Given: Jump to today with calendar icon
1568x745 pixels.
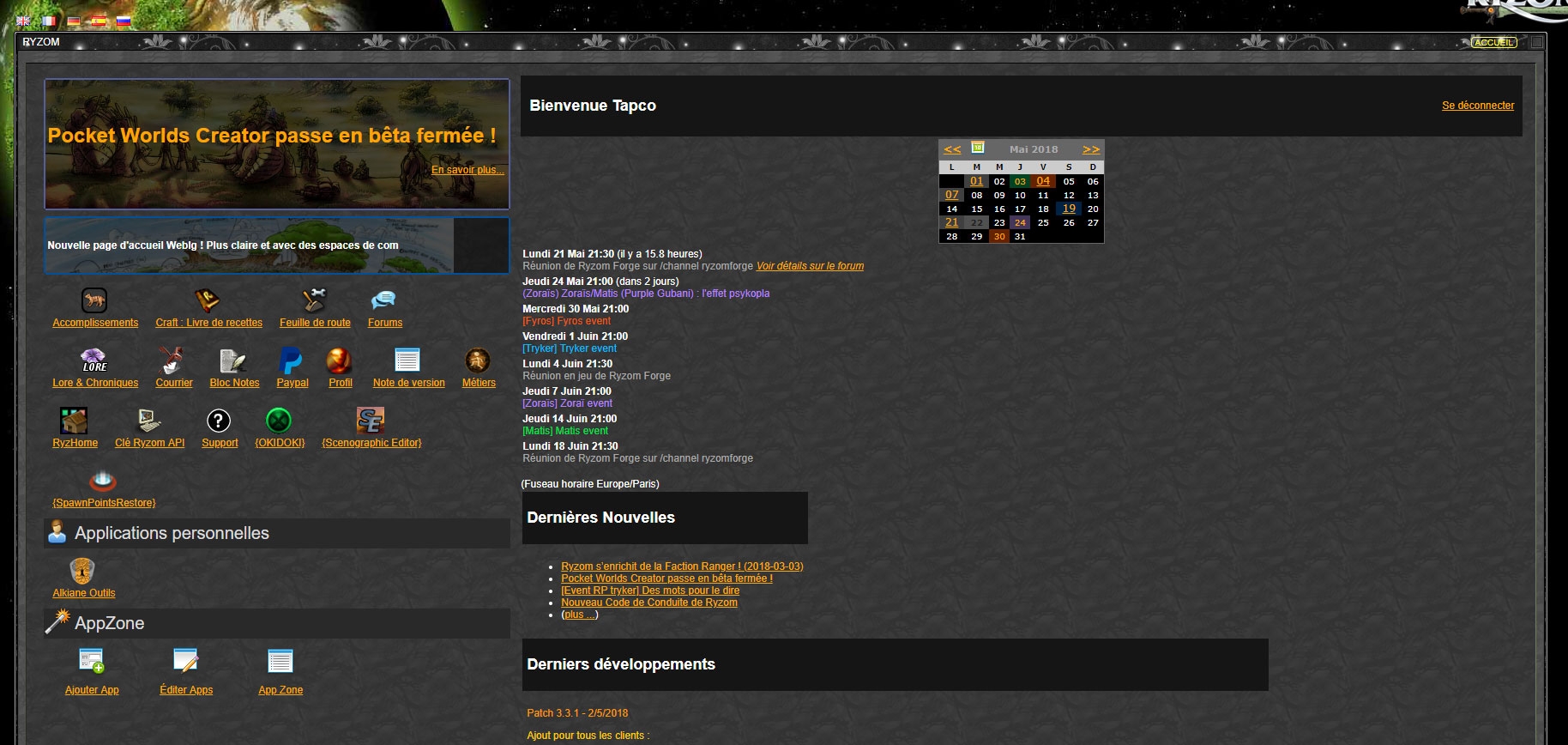Looking at the screenshot, I should [977, 148].
